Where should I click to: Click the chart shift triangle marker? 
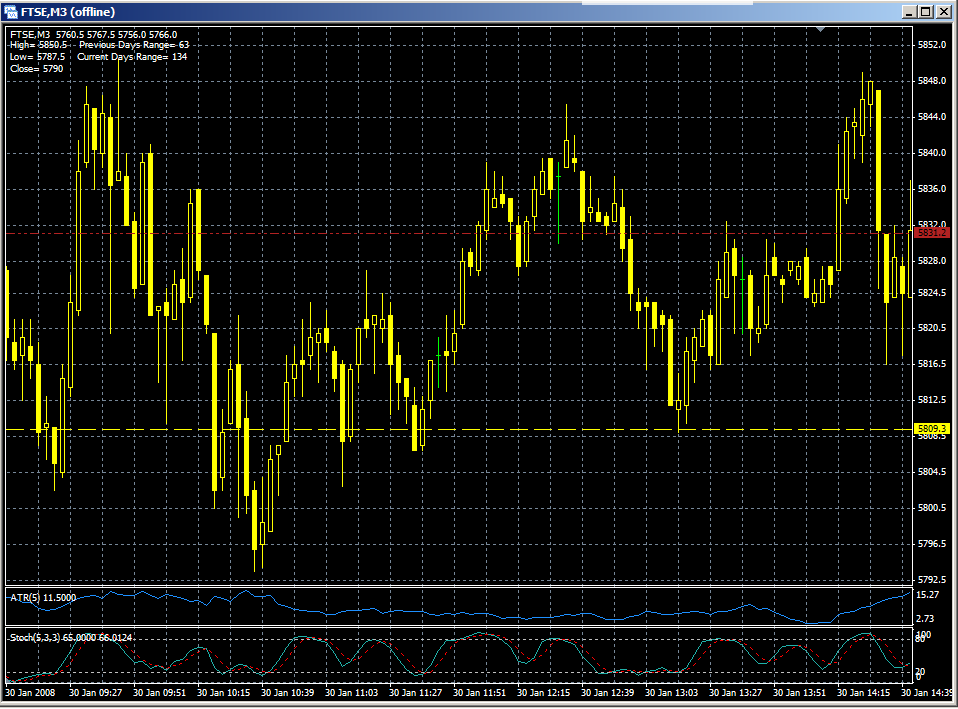(821, 30)
